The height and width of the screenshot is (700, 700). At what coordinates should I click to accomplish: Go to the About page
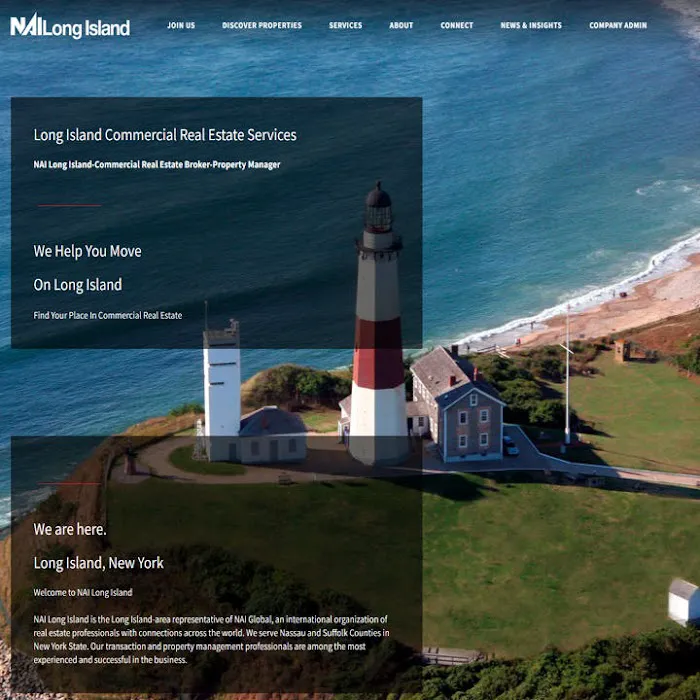[401, 25]
